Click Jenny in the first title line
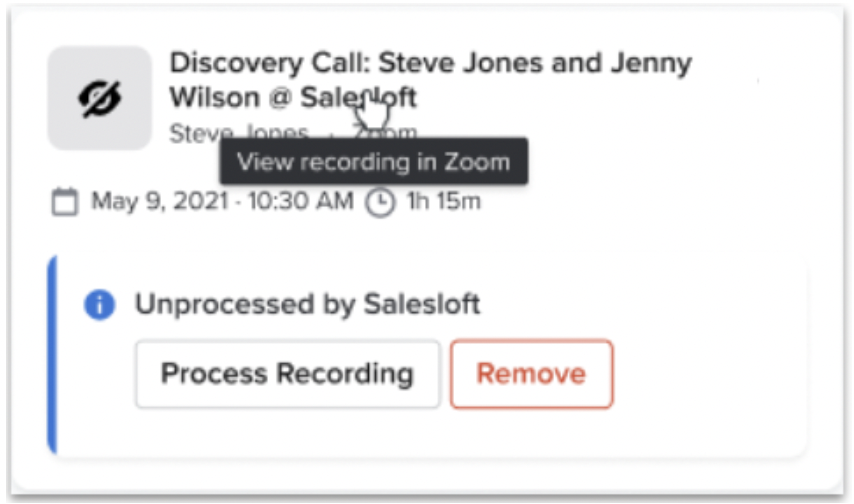This screenshot has height=504, width=854. pyautogui.click(x=651, y=64)
